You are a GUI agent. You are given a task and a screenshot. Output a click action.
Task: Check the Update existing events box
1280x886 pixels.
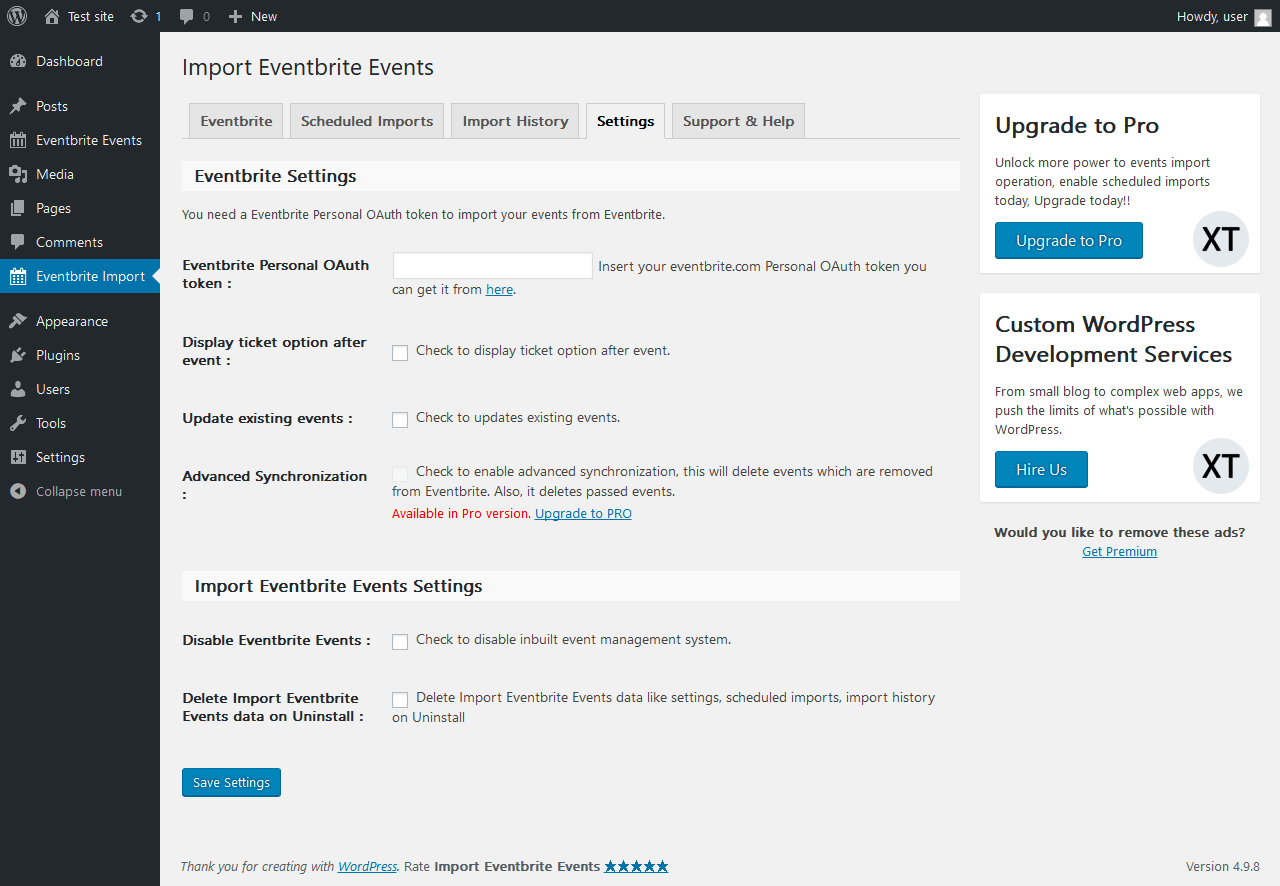pyautogui.click(x=400, y=419)
